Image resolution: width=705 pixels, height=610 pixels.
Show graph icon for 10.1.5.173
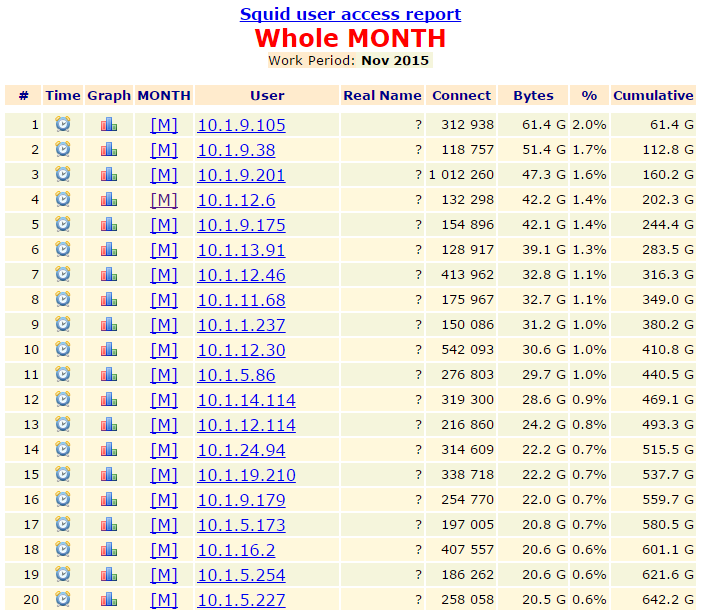click(x=109, y=524)
